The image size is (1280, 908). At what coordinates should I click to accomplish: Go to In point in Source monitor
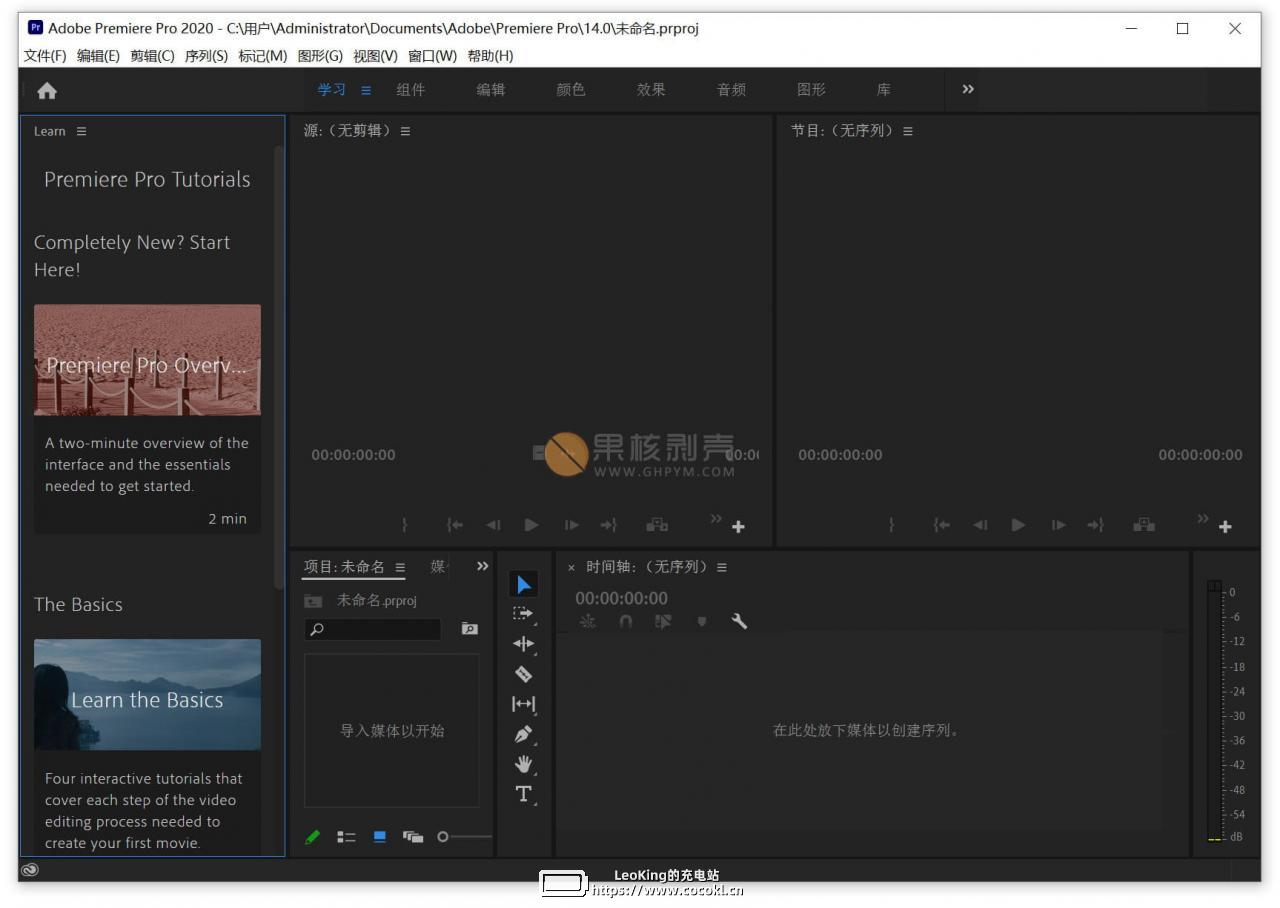point(455,525)
